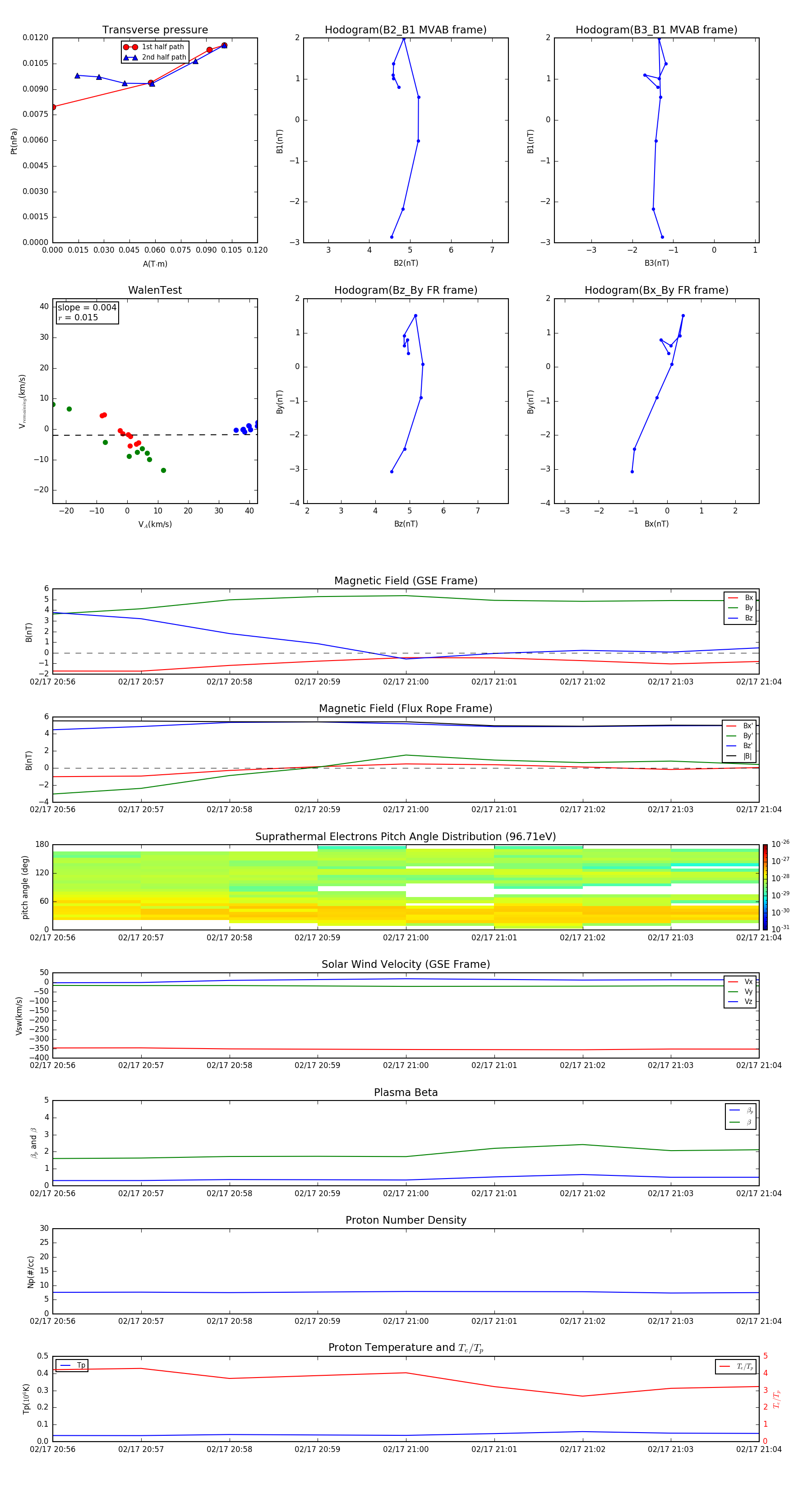This screenshot has width=812, height=1489.
Task: Click the 'Np(#/cc)' y-axis label
Action: [x=30, y=1272]
